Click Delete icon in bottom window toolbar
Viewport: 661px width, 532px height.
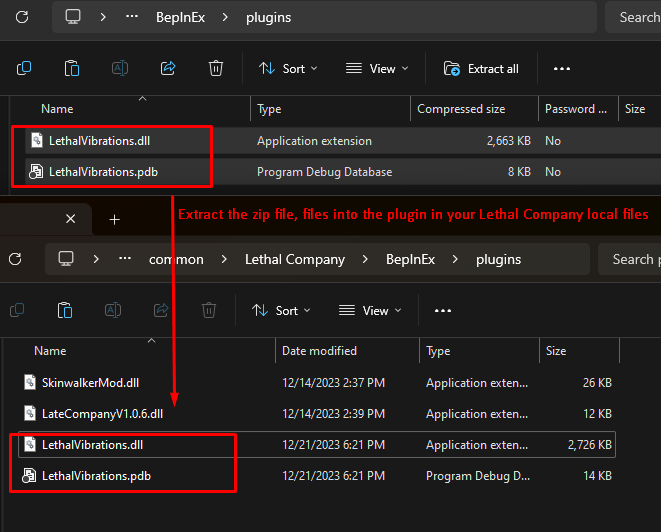click(209, 310)
